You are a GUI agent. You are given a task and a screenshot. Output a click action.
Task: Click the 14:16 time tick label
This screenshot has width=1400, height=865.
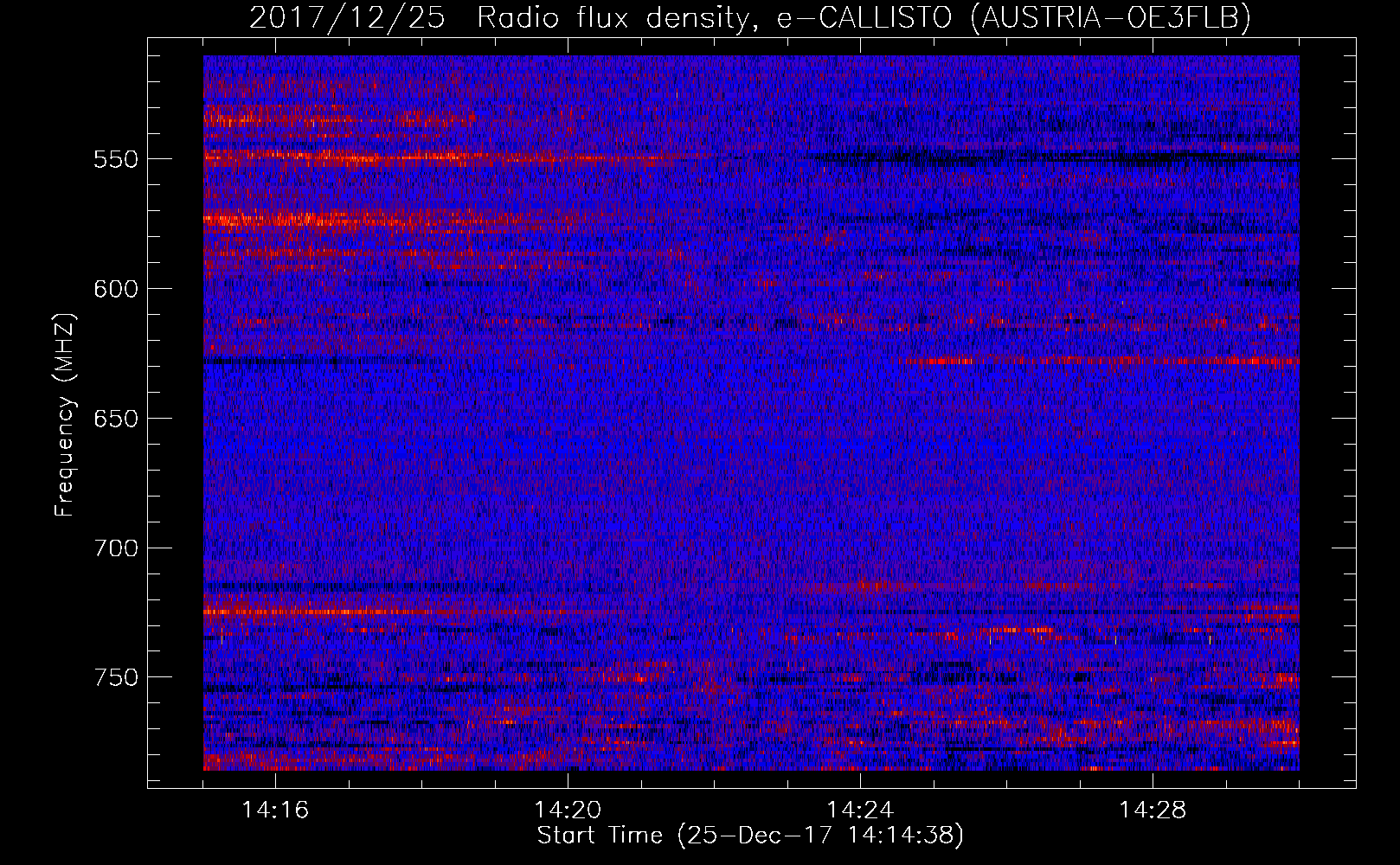point(275,811)
